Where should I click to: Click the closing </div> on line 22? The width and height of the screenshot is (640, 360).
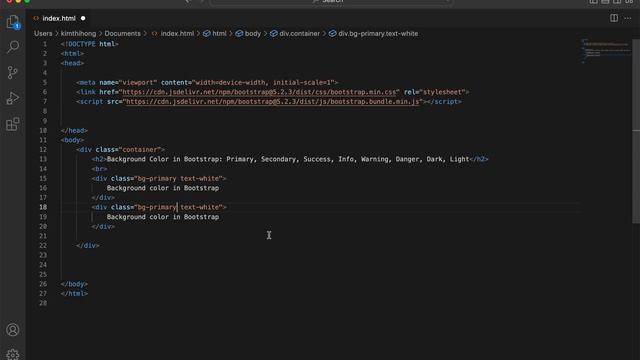tap(88, 246)
